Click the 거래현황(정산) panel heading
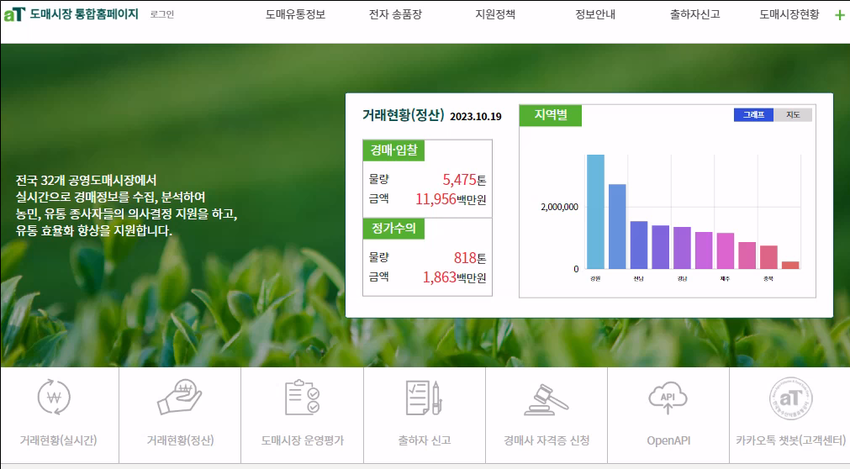This screenshot has width=850, height=469. point(403,115)
